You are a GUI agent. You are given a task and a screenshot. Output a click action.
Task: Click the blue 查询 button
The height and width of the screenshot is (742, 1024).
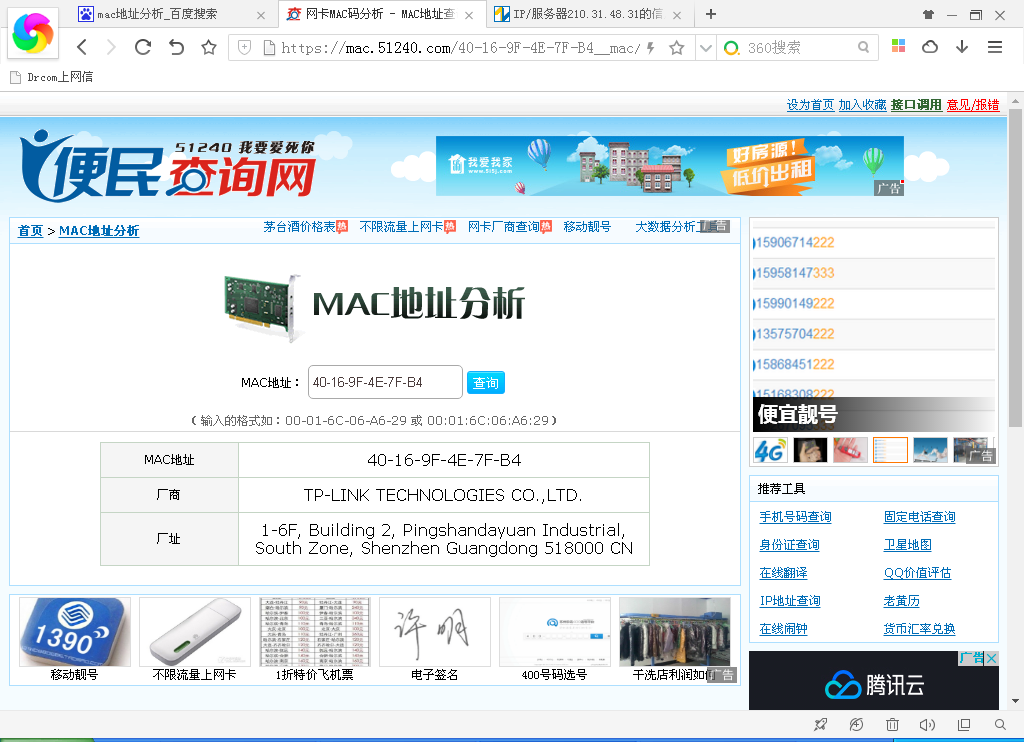486,383
